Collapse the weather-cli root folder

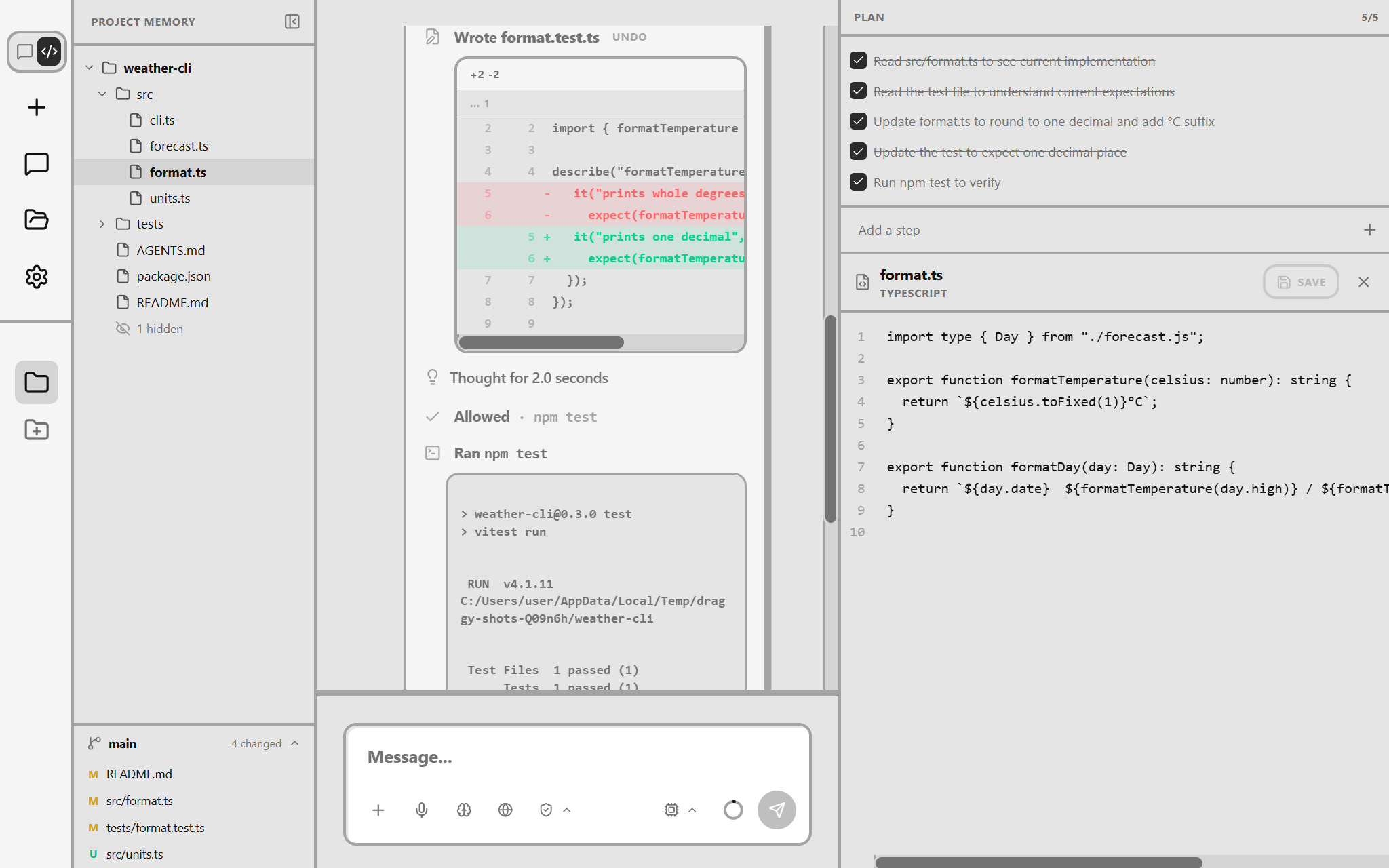pos(89,68)
